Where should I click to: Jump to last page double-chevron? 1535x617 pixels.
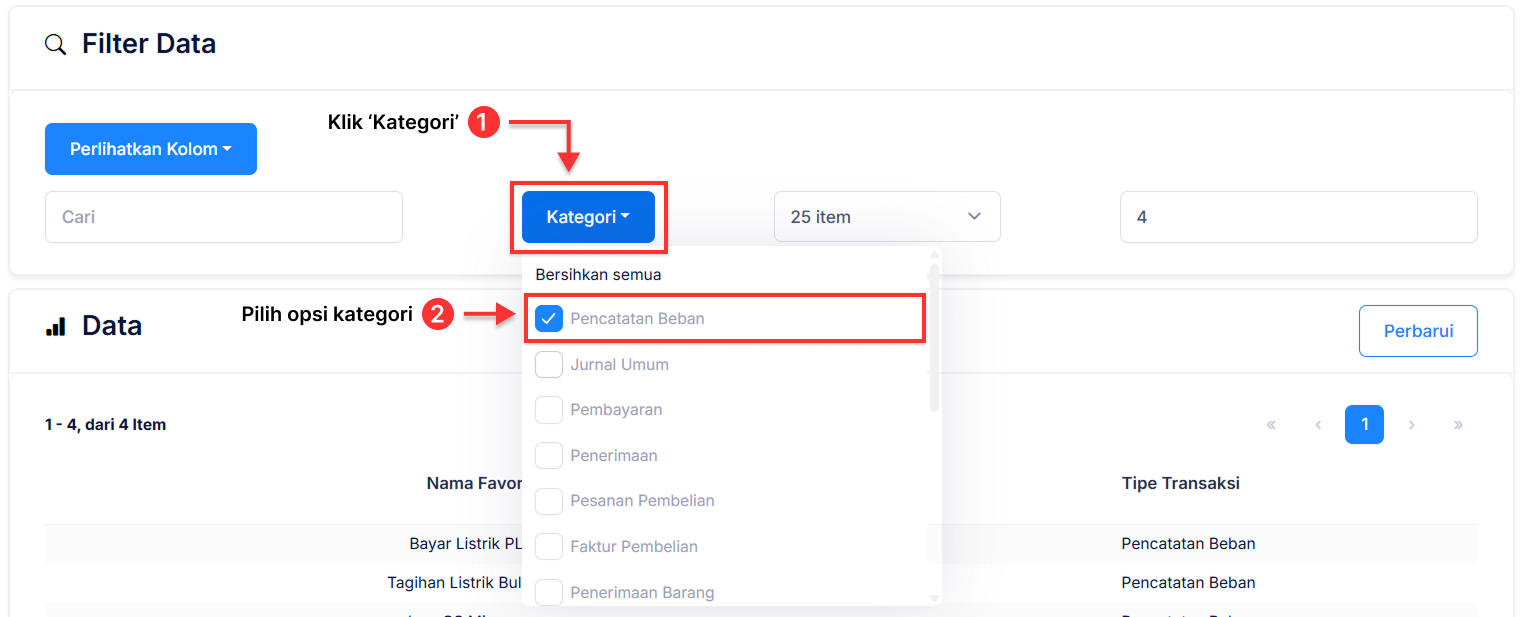click(1458, 425)
